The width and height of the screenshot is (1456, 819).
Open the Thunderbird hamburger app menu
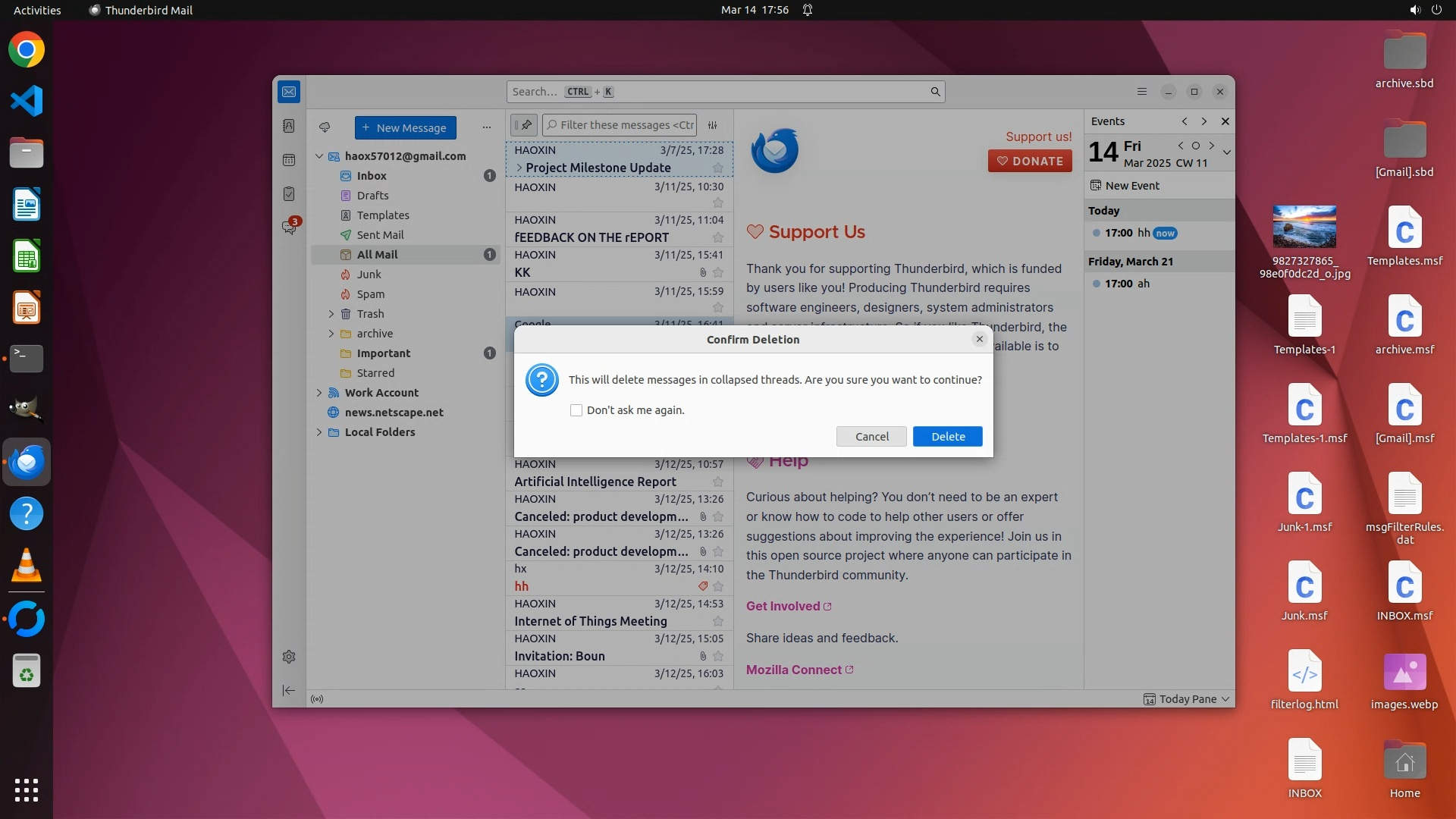[x=1142, y=92]
